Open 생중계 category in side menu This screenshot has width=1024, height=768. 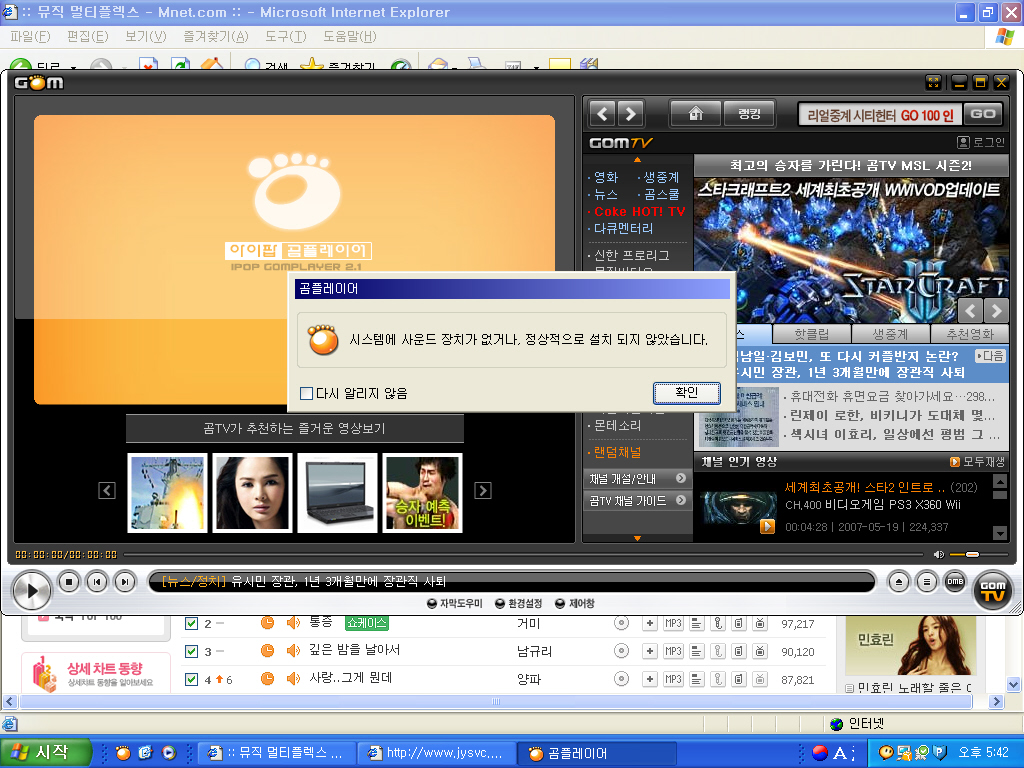[x=661, y=177]
